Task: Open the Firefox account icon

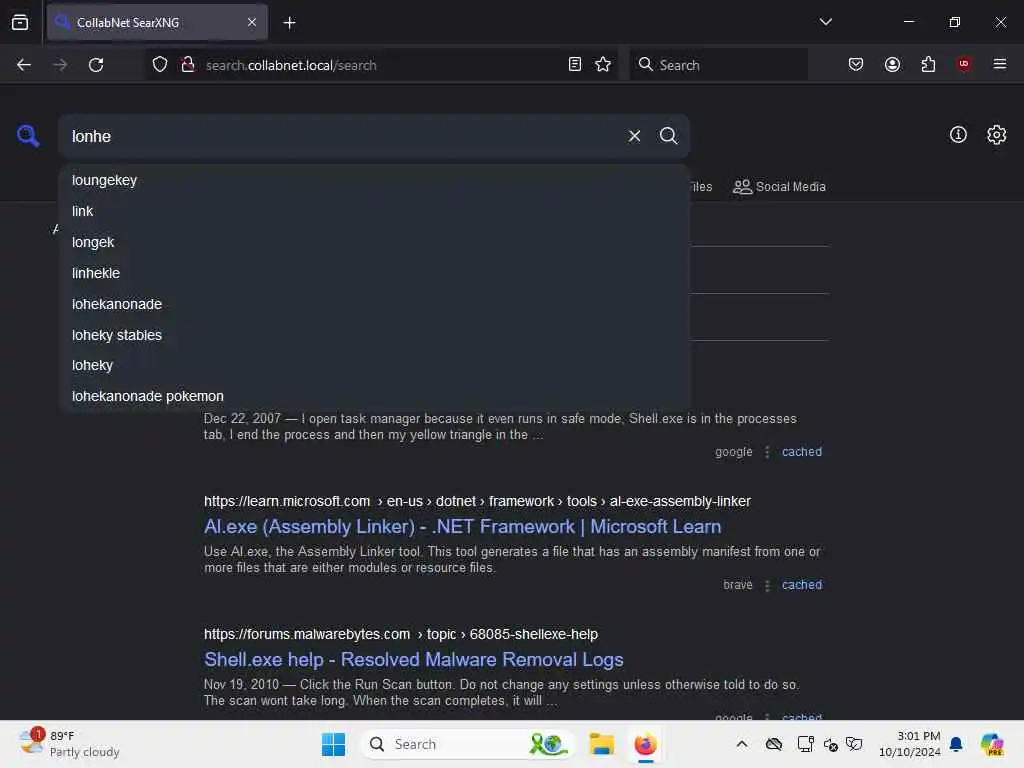Action: point(892,65)
